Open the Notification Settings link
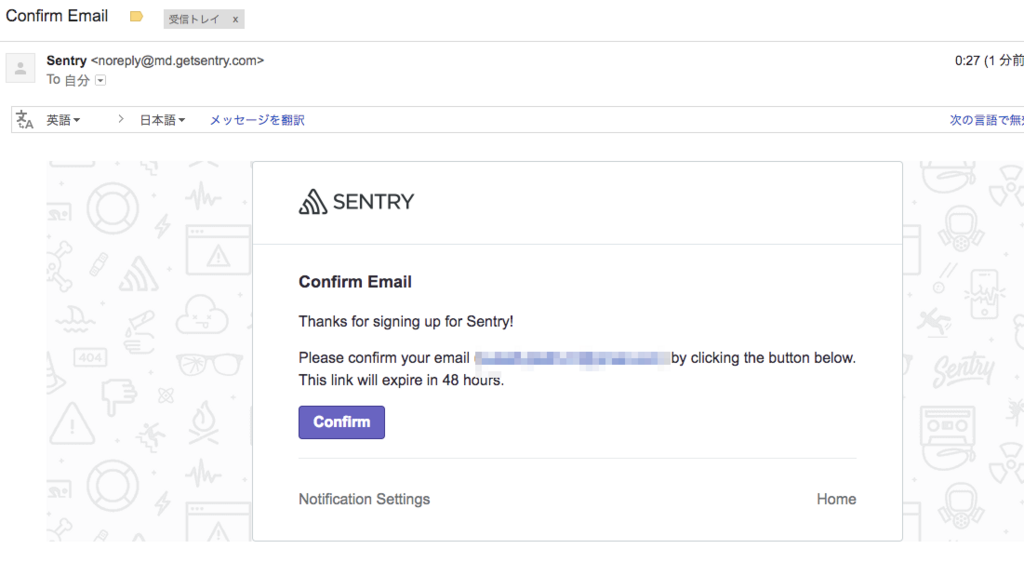 364,499
